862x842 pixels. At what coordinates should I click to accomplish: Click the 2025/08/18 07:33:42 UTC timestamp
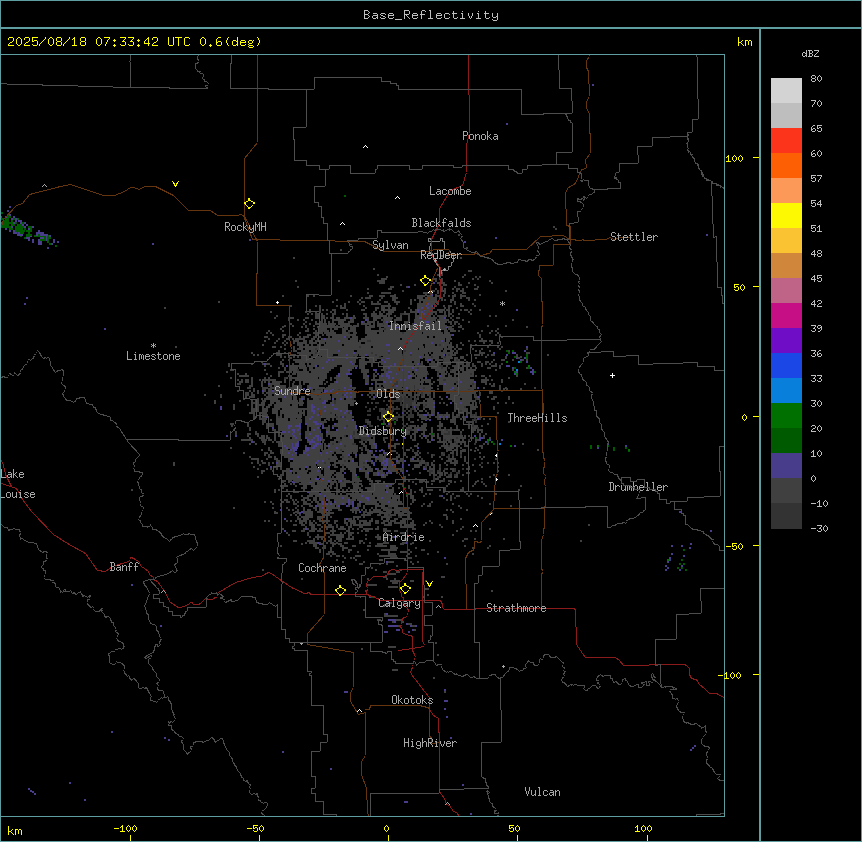coord(98,42)
